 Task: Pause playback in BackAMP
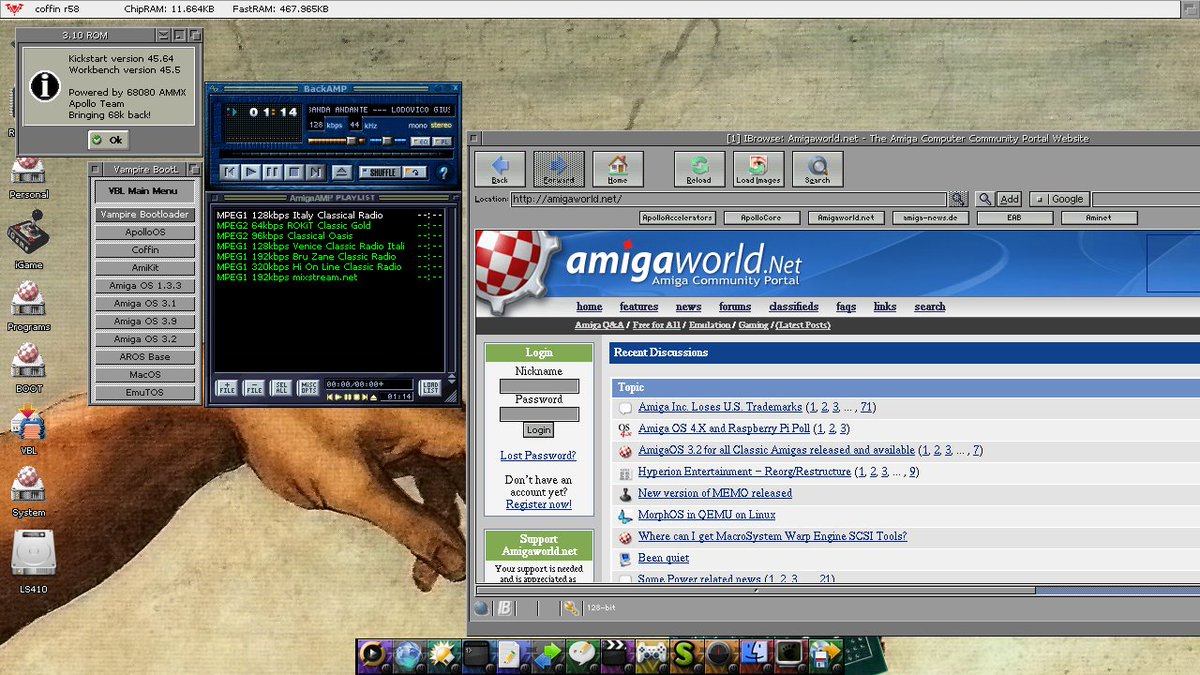point(273,172)
